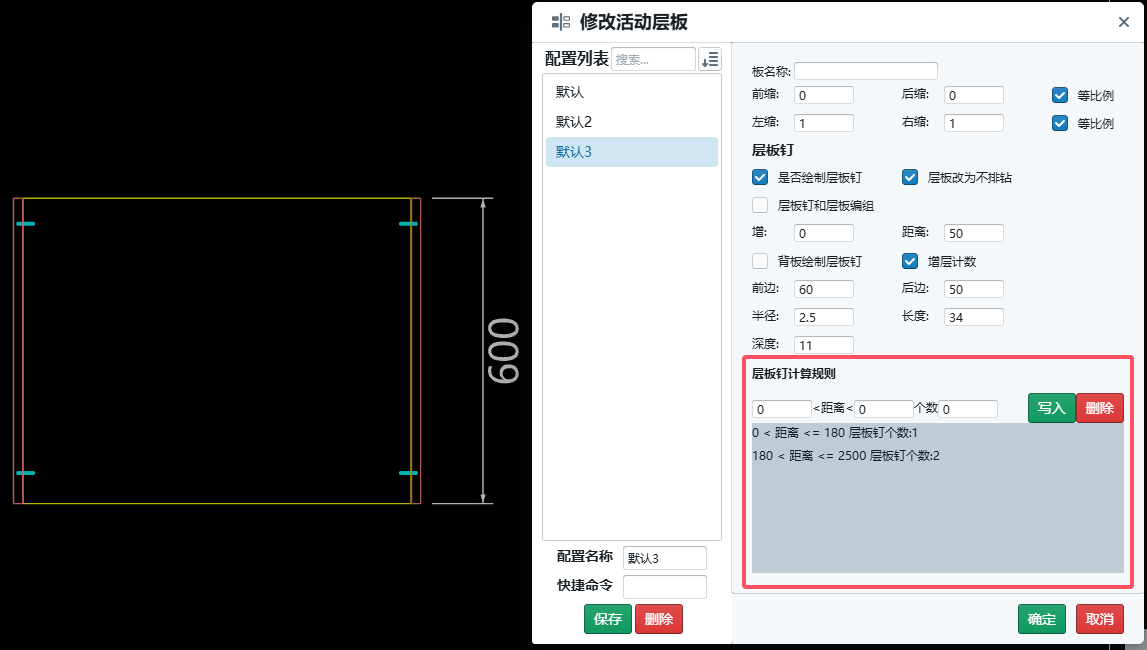Confirm the dialog with 确定

coord(1041,619)
